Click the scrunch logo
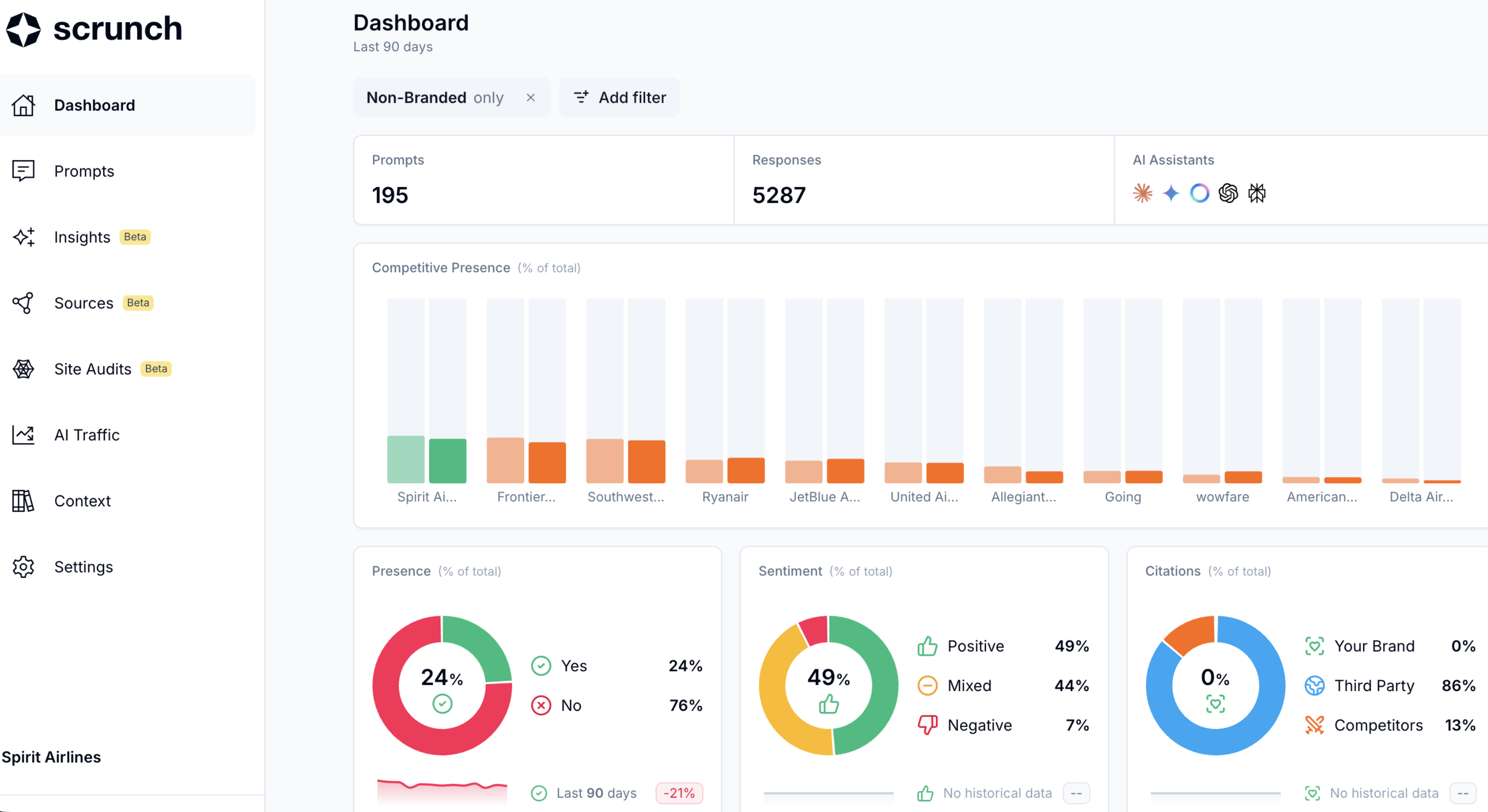 click(x=94, y=29)
